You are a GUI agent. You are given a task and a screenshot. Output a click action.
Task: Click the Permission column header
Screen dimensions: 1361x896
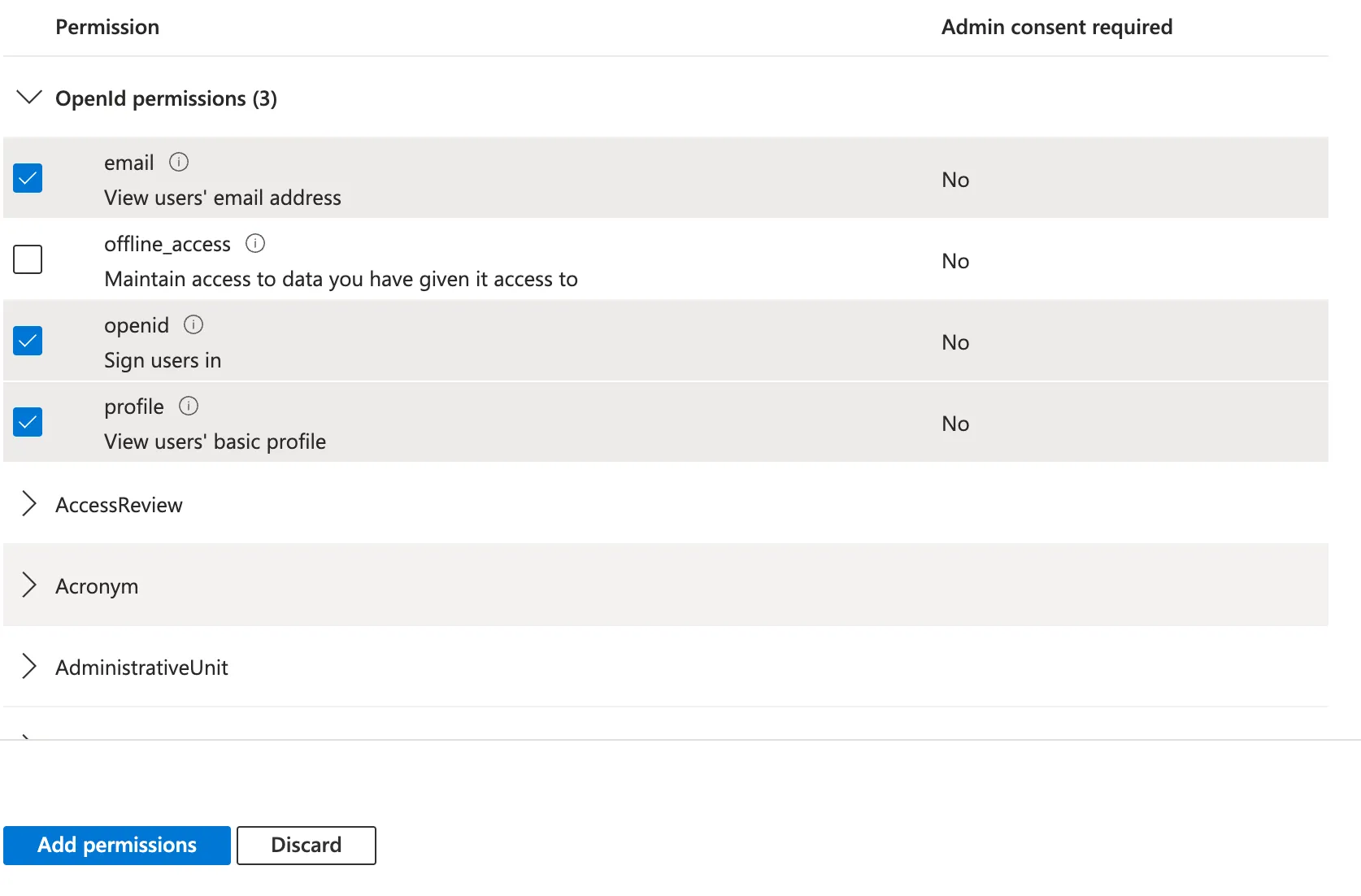click(107, 26)
